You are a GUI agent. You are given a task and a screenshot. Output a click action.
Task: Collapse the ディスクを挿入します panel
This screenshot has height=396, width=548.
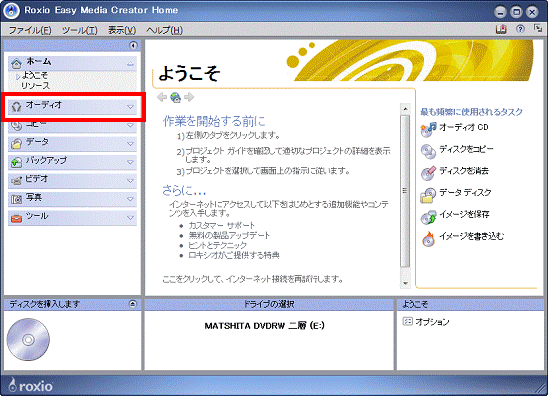pyautogui.click(x=132, y=303)
